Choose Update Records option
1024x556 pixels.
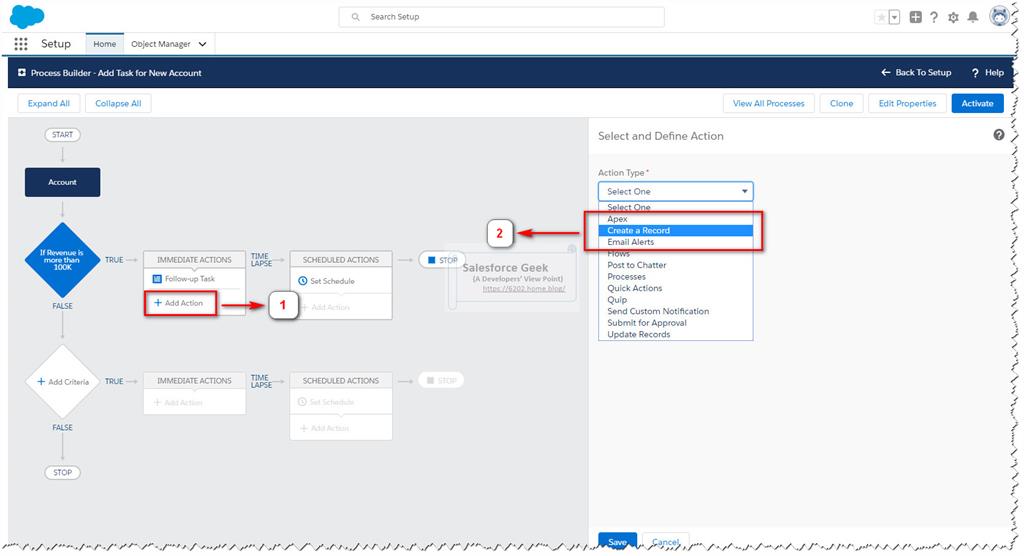(675, 335)
